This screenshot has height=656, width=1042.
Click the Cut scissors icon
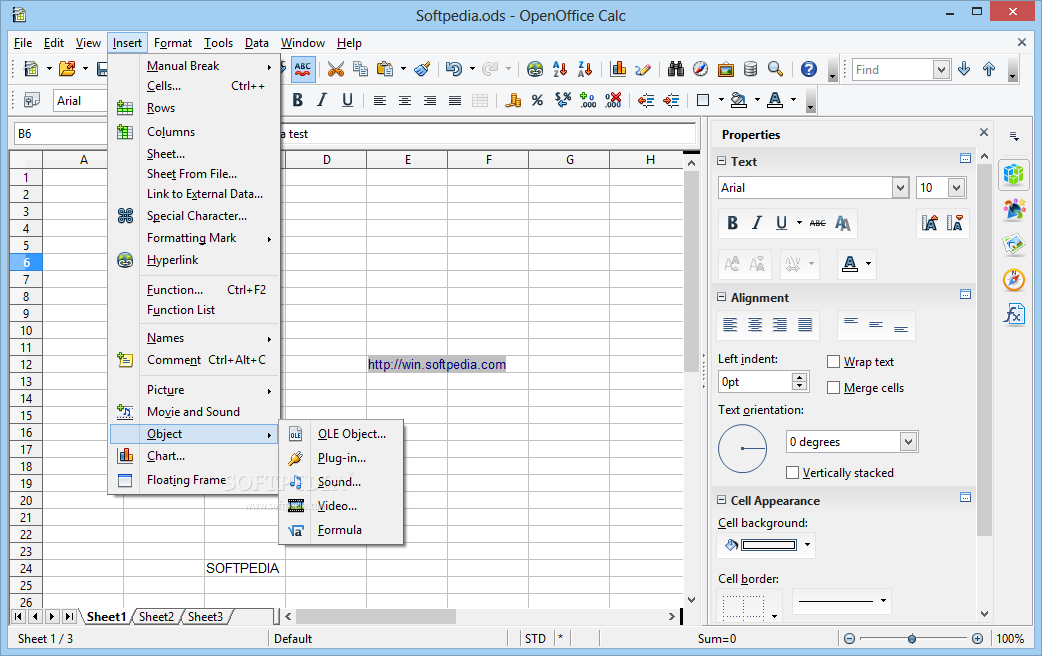point(336,69)
